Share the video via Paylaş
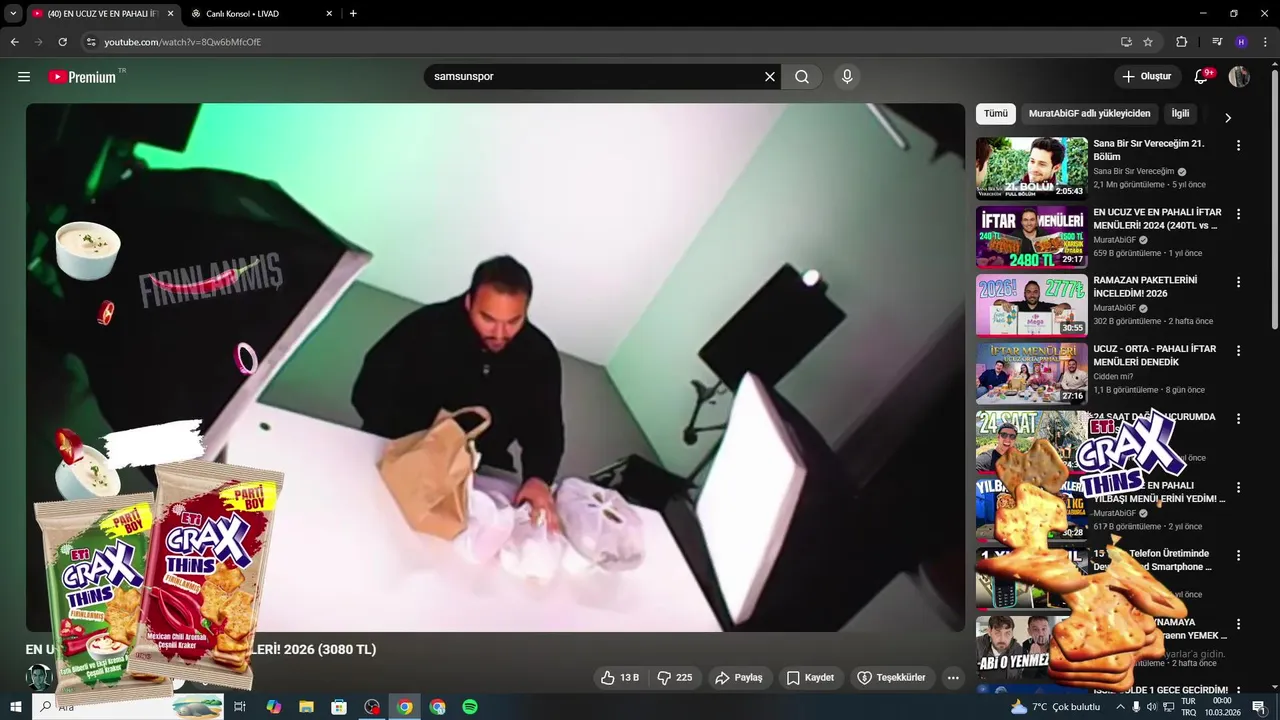The height and width of the screenshot is (720, 1280). (739, 678)
